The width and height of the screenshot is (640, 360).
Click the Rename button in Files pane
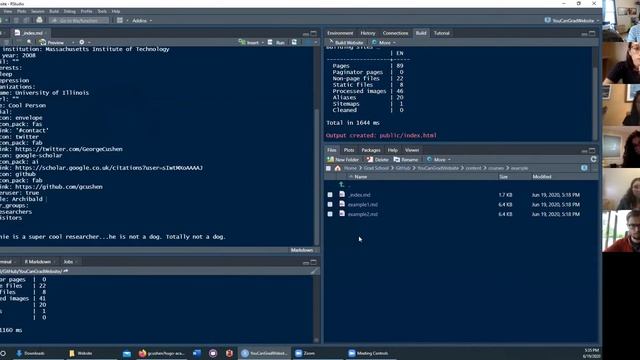[x=406, y=160]
